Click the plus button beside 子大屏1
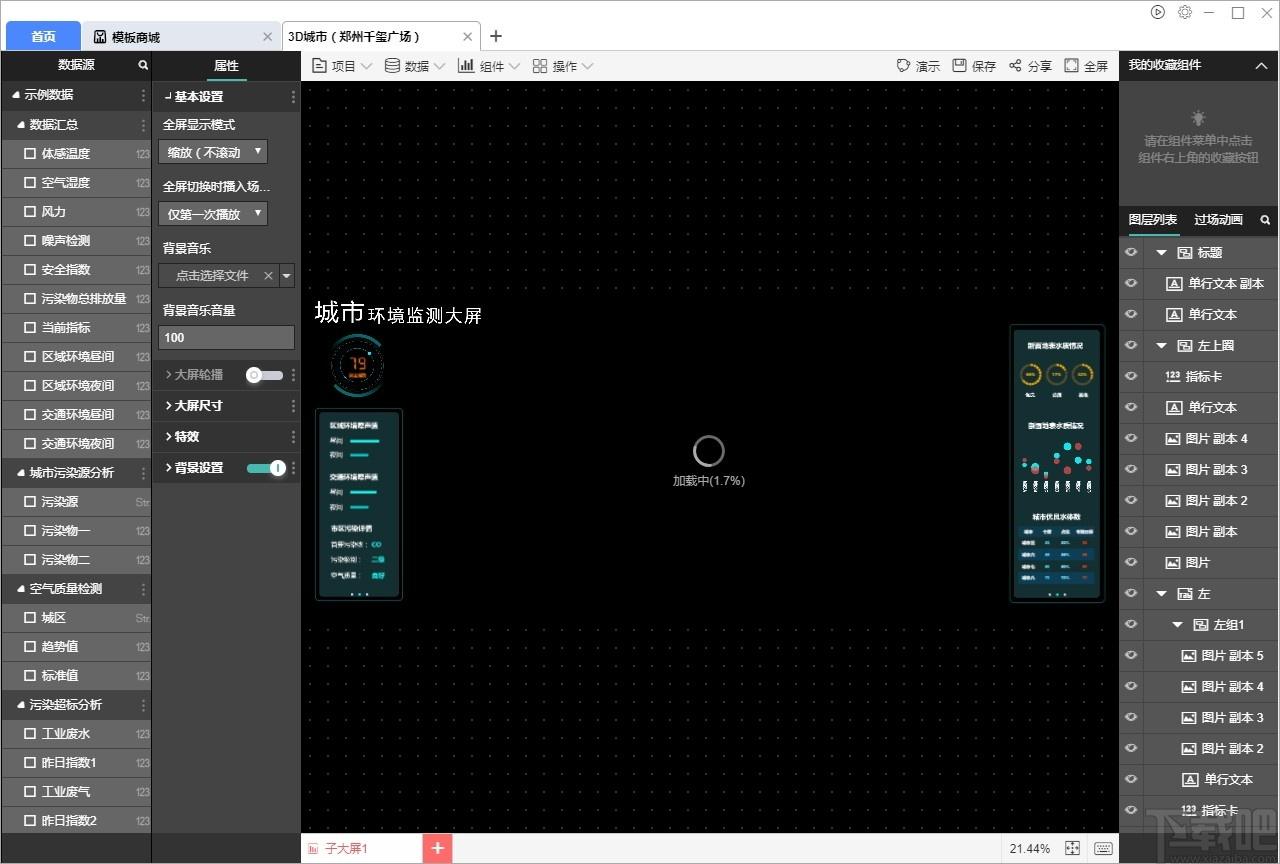The height and width of the screenshot is (864, 1280). 437,848
